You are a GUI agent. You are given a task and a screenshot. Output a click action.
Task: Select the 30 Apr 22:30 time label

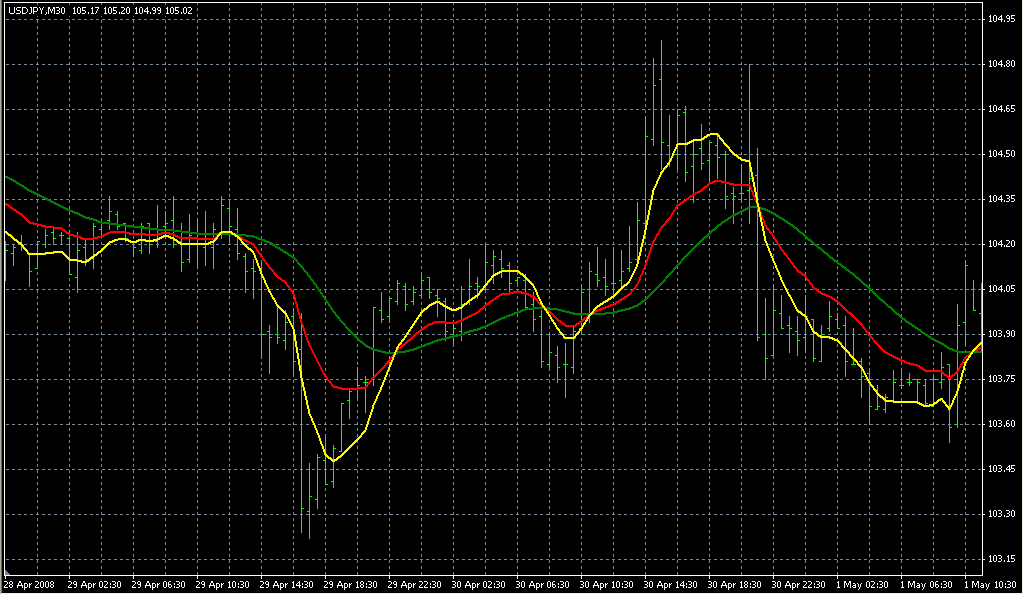click(x=797, y=584)
